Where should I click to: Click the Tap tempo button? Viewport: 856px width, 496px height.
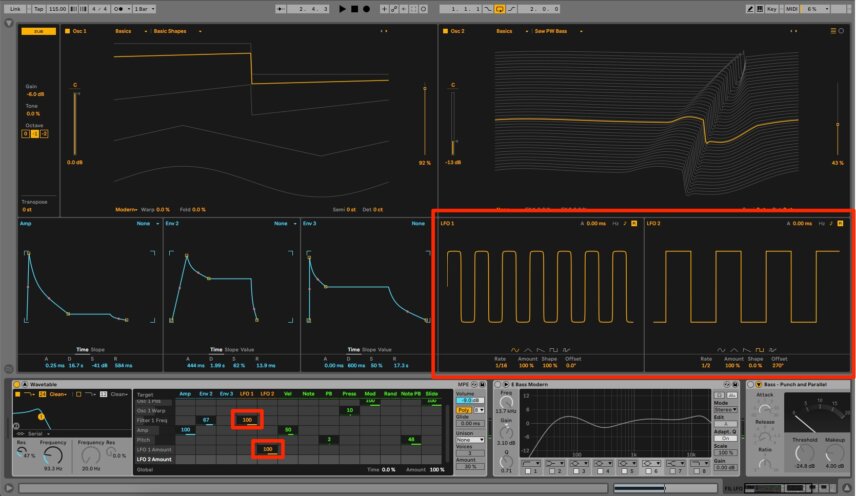click(x=38, y=9)
